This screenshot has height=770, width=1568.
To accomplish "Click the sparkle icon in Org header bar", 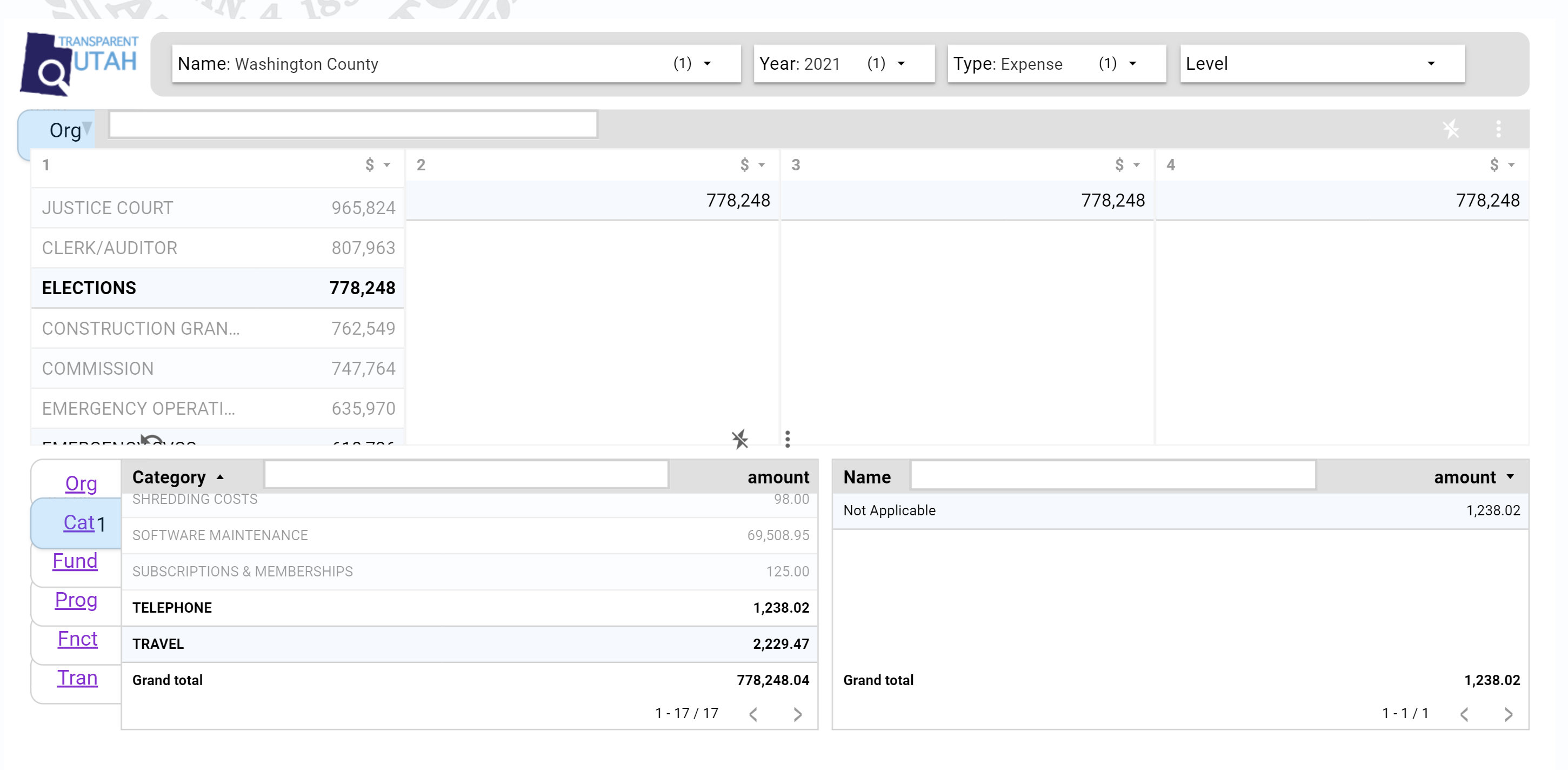I will point(1451,129).
